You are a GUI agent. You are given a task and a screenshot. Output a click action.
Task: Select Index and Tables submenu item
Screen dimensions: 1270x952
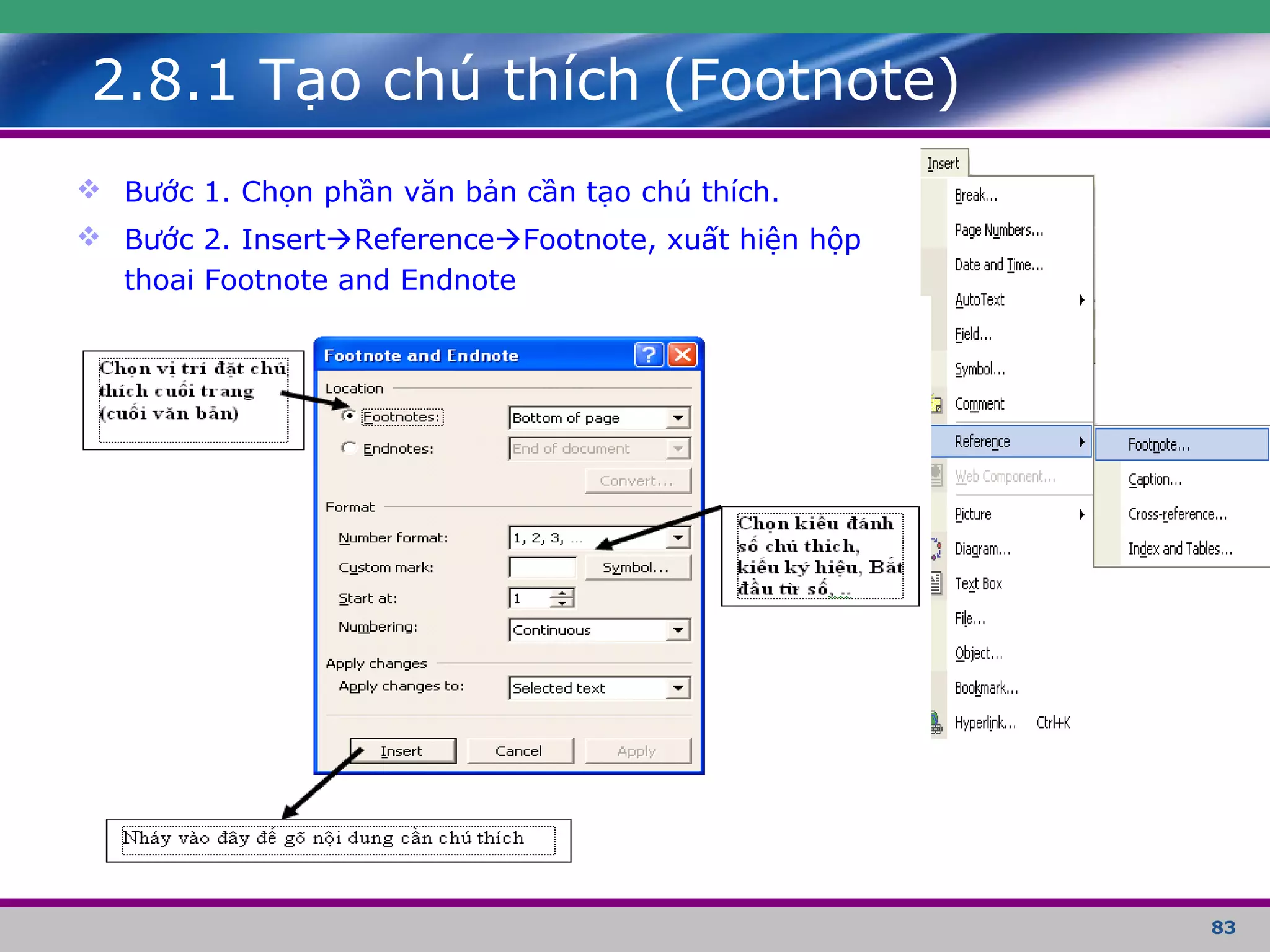point(1182,549)
